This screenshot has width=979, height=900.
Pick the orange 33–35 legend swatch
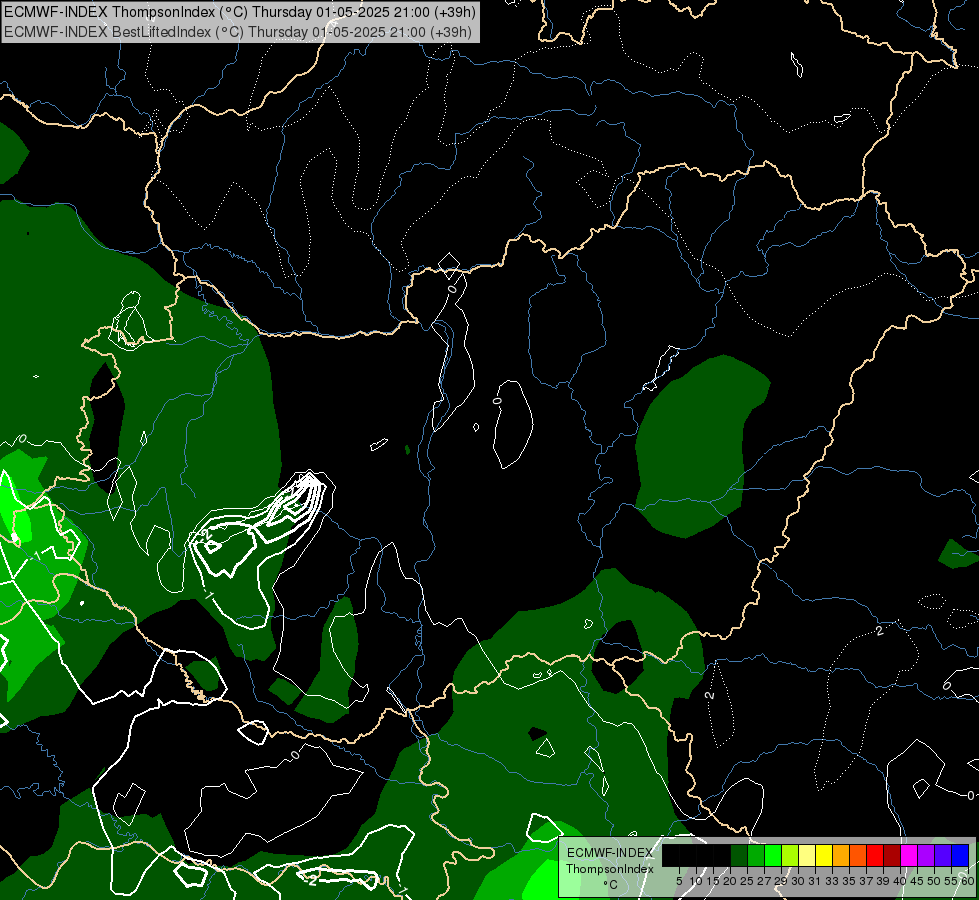(x=841, y=855)
